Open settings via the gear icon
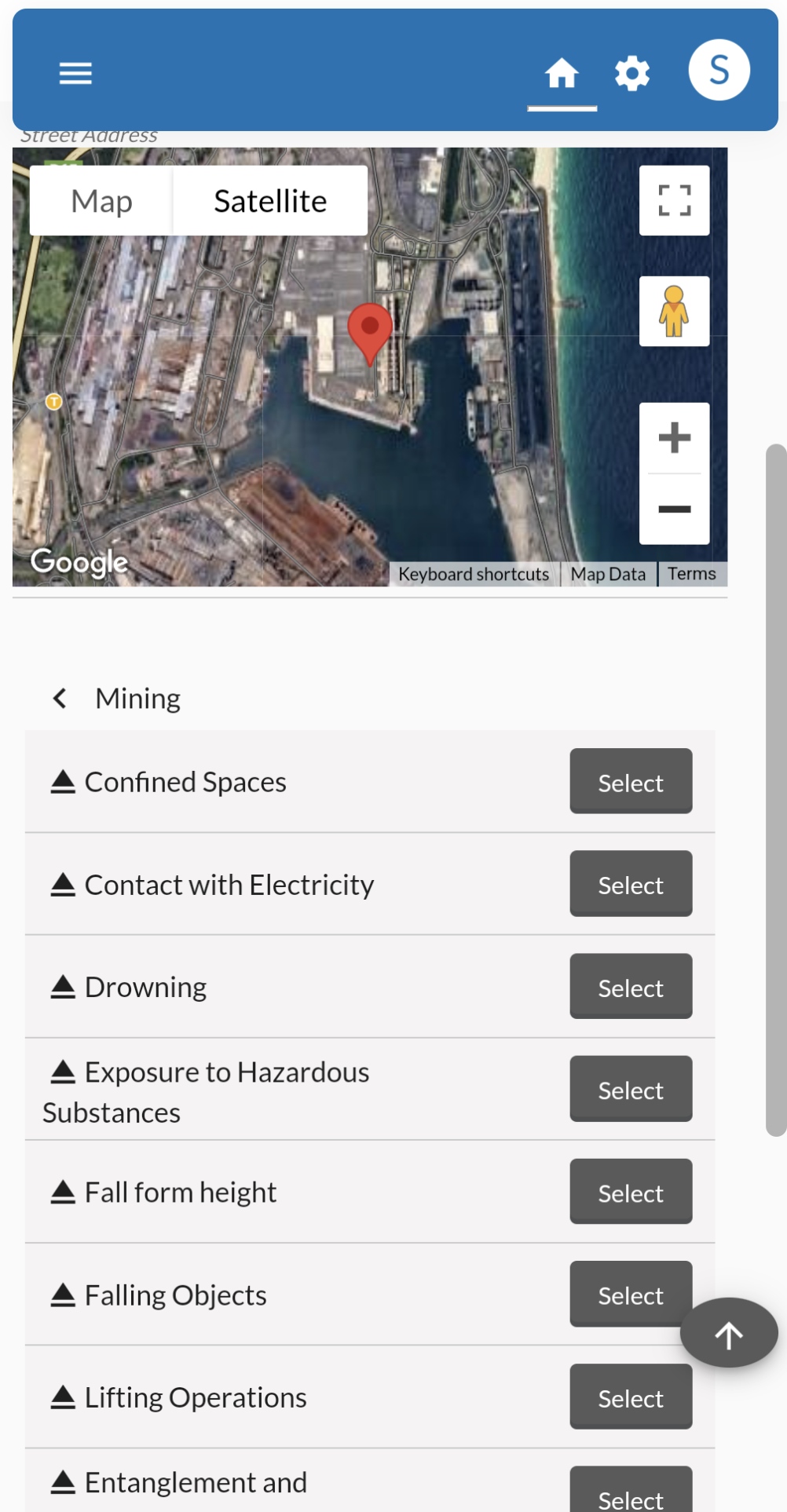This screenshot has width=787, height=1512. 632,74
